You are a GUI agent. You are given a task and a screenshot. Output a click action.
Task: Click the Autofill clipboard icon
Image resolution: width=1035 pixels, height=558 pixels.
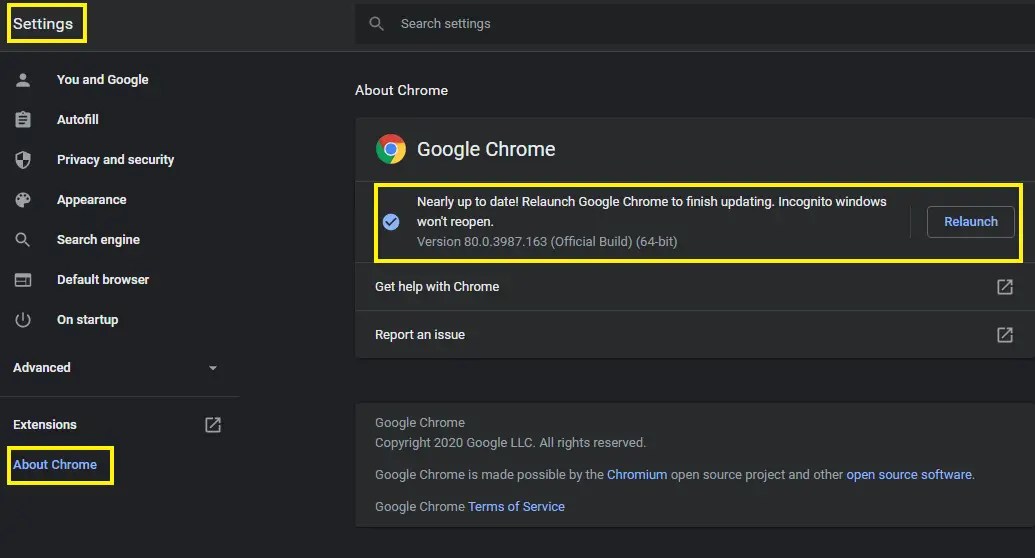pyautogui.click(x=23, y=120)
